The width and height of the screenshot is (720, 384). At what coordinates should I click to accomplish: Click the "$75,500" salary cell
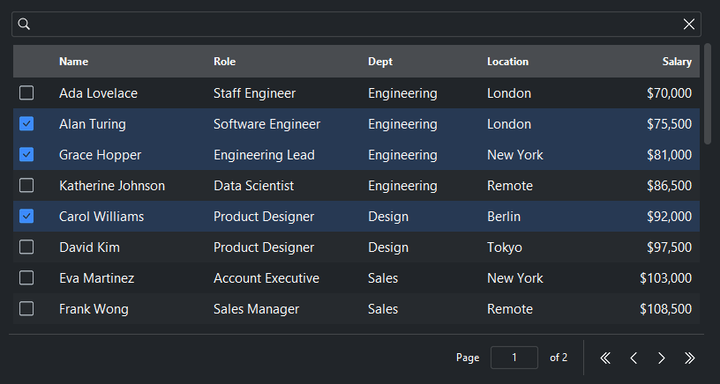(x=669, y=124)
